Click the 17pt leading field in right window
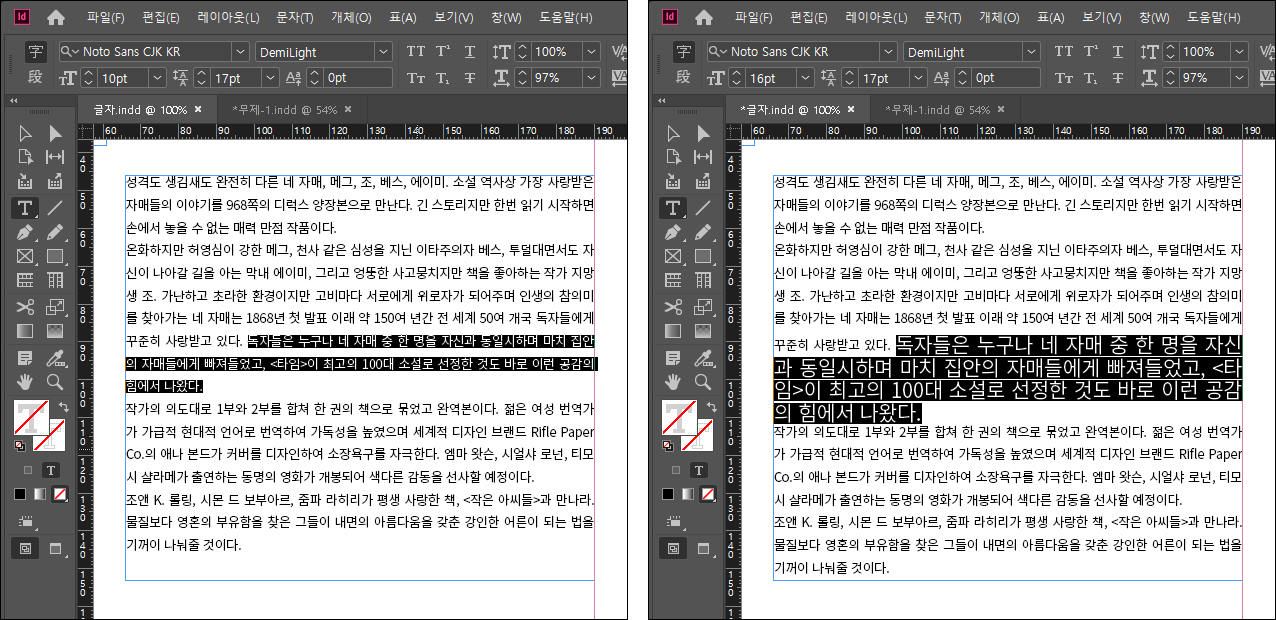Viewport: 1276px width, 620px height. pyautogui.click(x=884, y=78)
